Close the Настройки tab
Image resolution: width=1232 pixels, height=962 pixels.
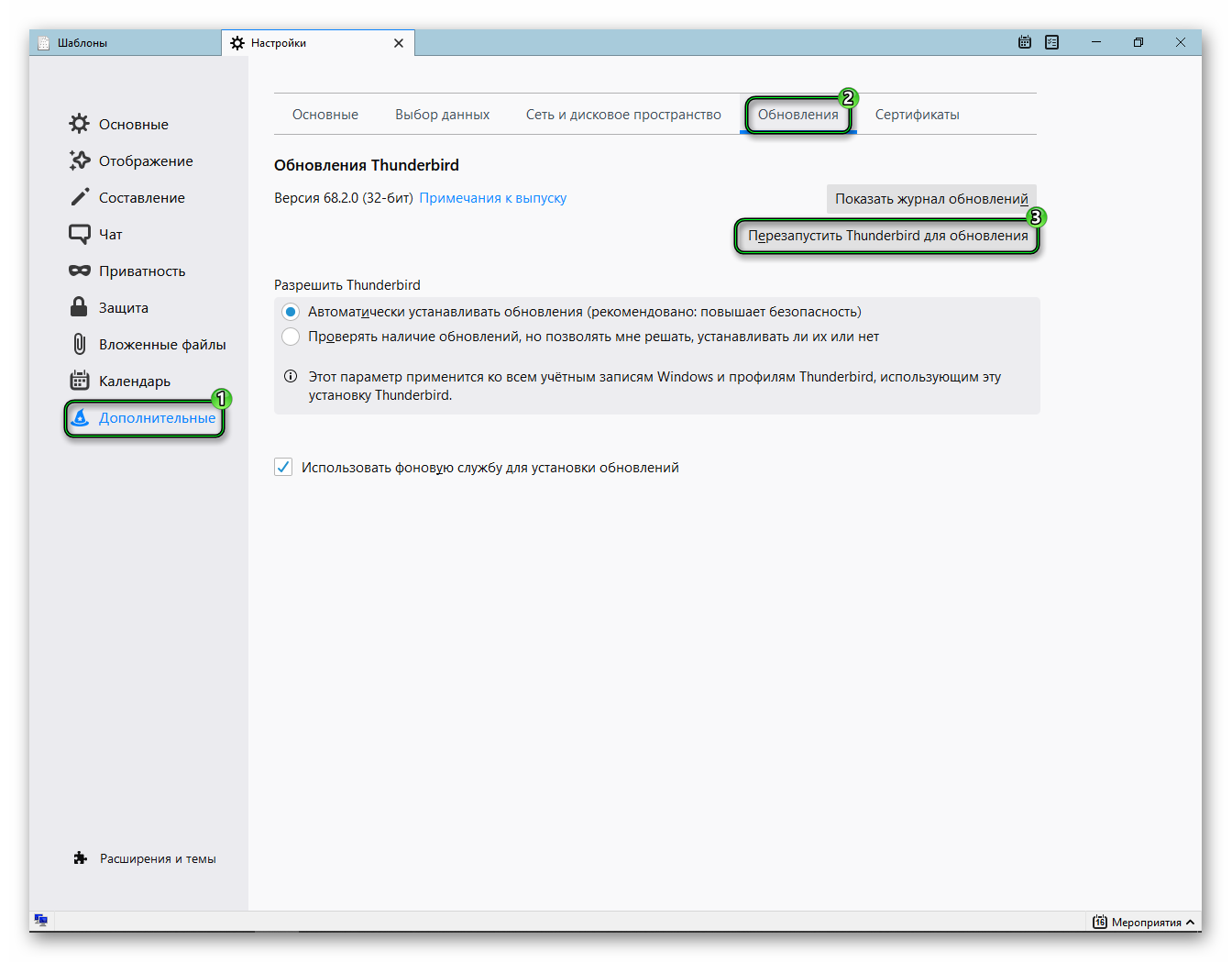coord(399,43)
